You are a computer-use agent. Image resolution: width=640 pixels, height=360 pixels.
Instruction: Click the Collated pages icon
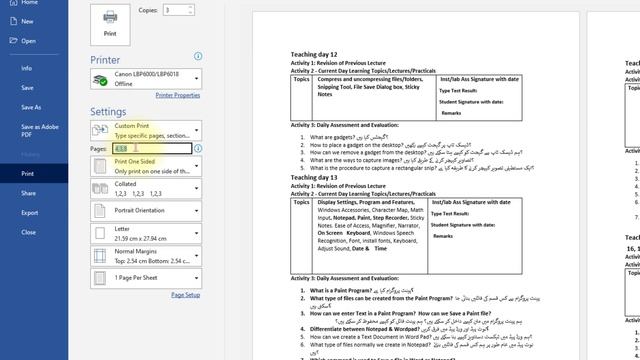[x=100, y=189]
